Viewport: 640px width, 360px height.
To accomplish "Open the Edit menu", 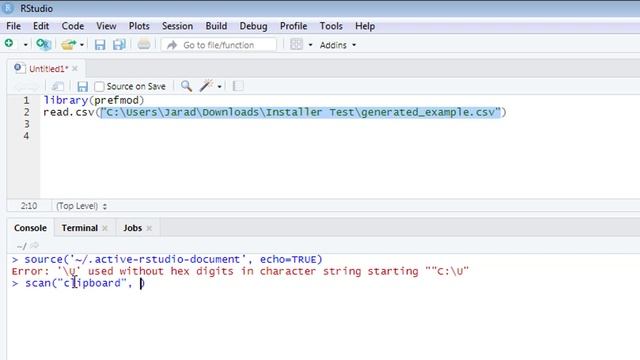I will [41, 26].
